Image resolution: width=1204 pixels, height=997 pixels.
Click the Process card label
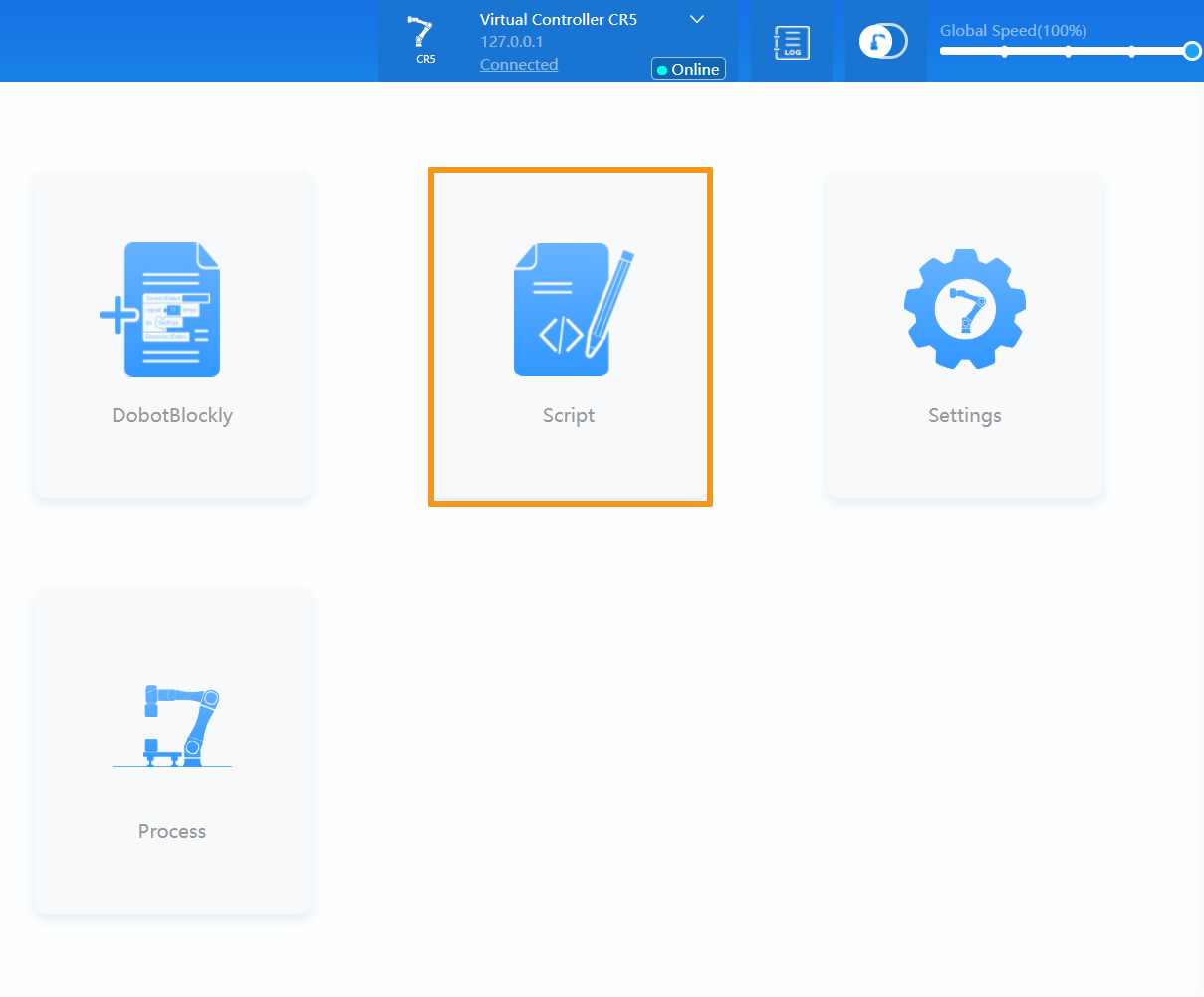[172, 831]
